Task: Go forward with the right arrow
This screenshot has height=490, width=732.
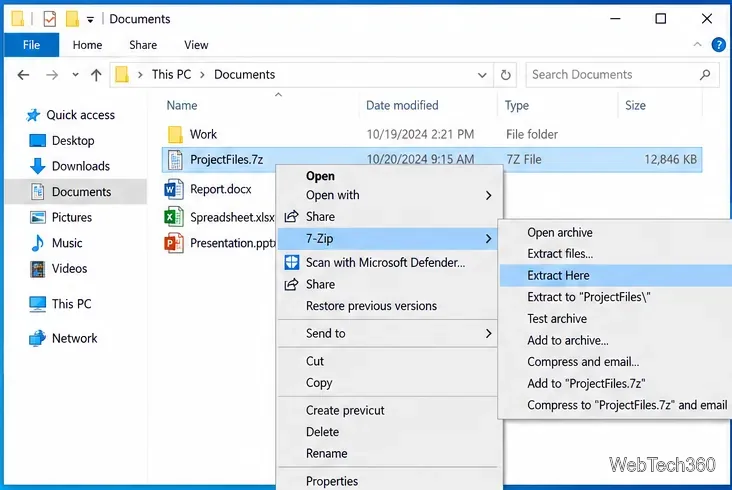Action: click(x=52, y=75)
